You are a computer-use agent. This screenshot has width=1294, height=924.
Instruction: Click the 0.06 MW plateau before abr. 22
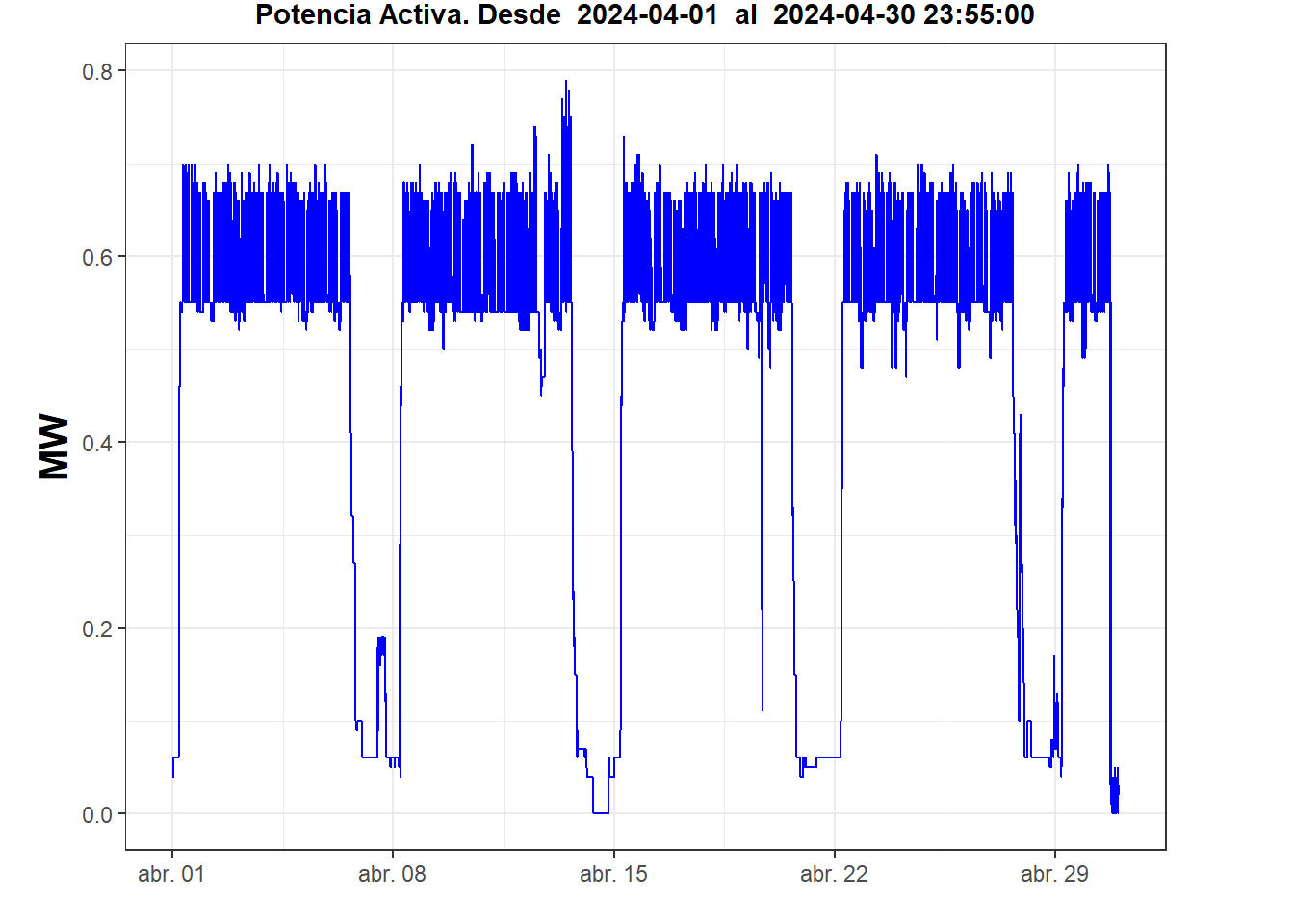pos(828,757)
